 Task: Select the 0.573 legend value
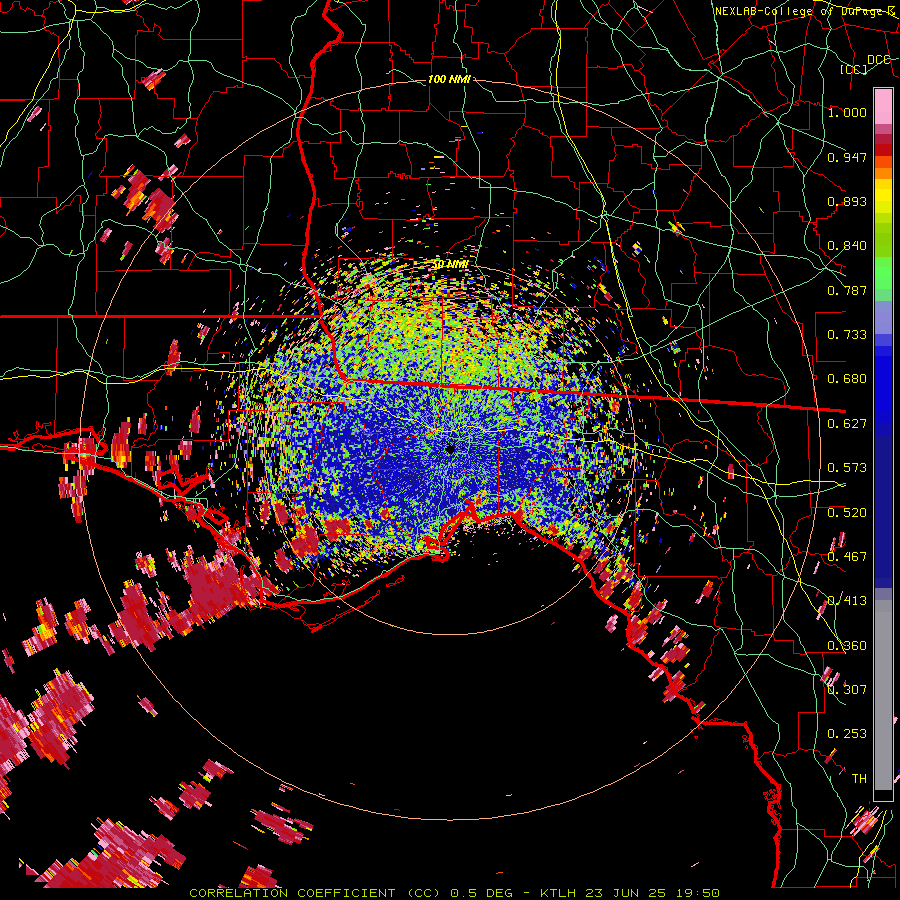pyautogui.click(x=847, y=468)
